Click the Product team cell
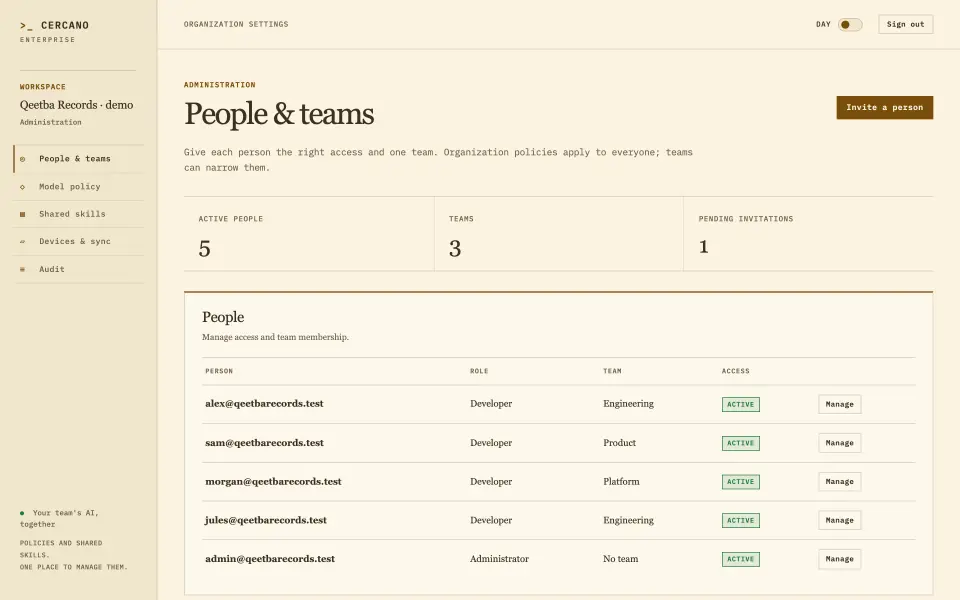 pyautogui.click(x=619, y=443)
